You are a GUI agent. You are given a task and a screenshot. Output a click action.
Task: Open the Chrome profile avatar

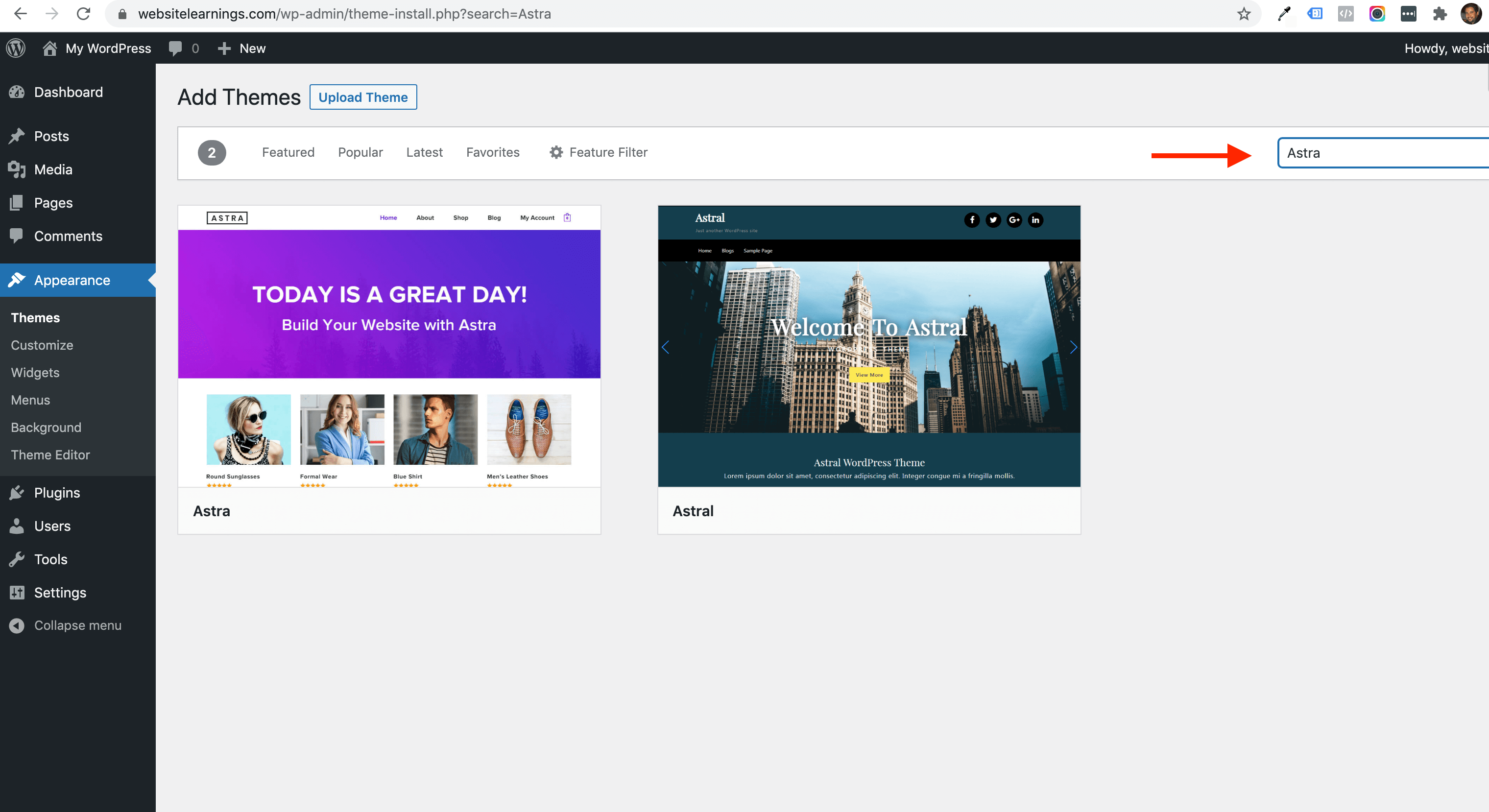(x=1470, y=14)
